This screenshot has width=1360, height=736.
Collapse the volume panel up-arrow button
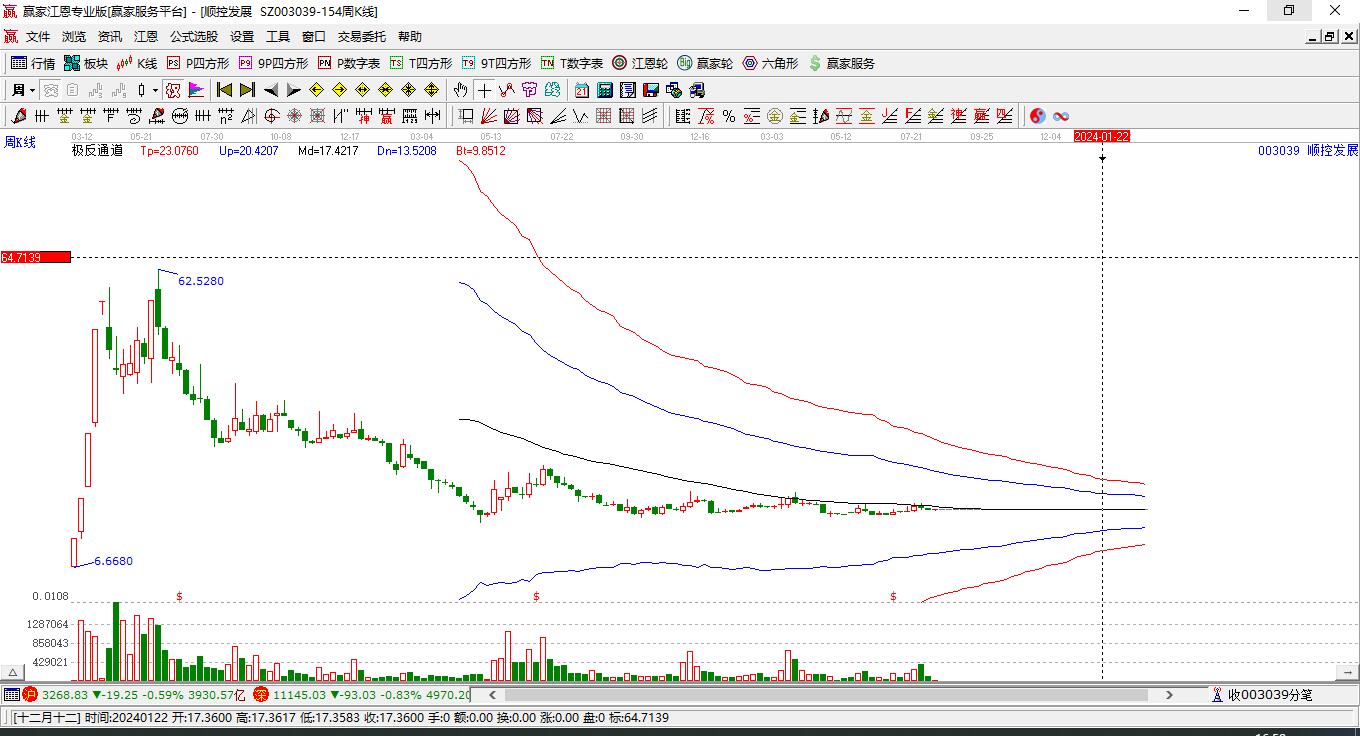click(x=13, y=673)
